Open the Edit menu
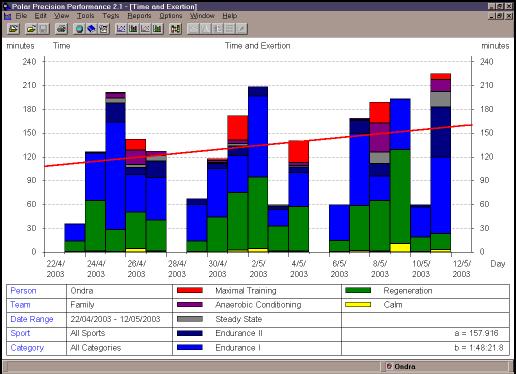 point(41,16)
